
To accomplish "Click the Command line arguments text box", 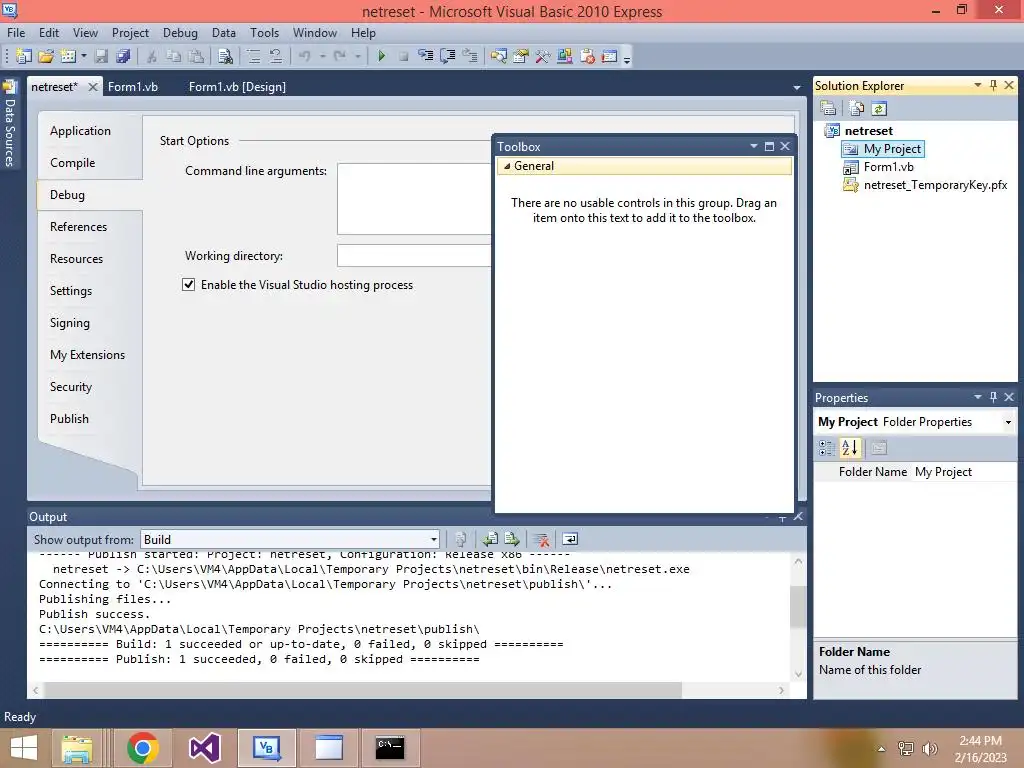I will (414, 199).
